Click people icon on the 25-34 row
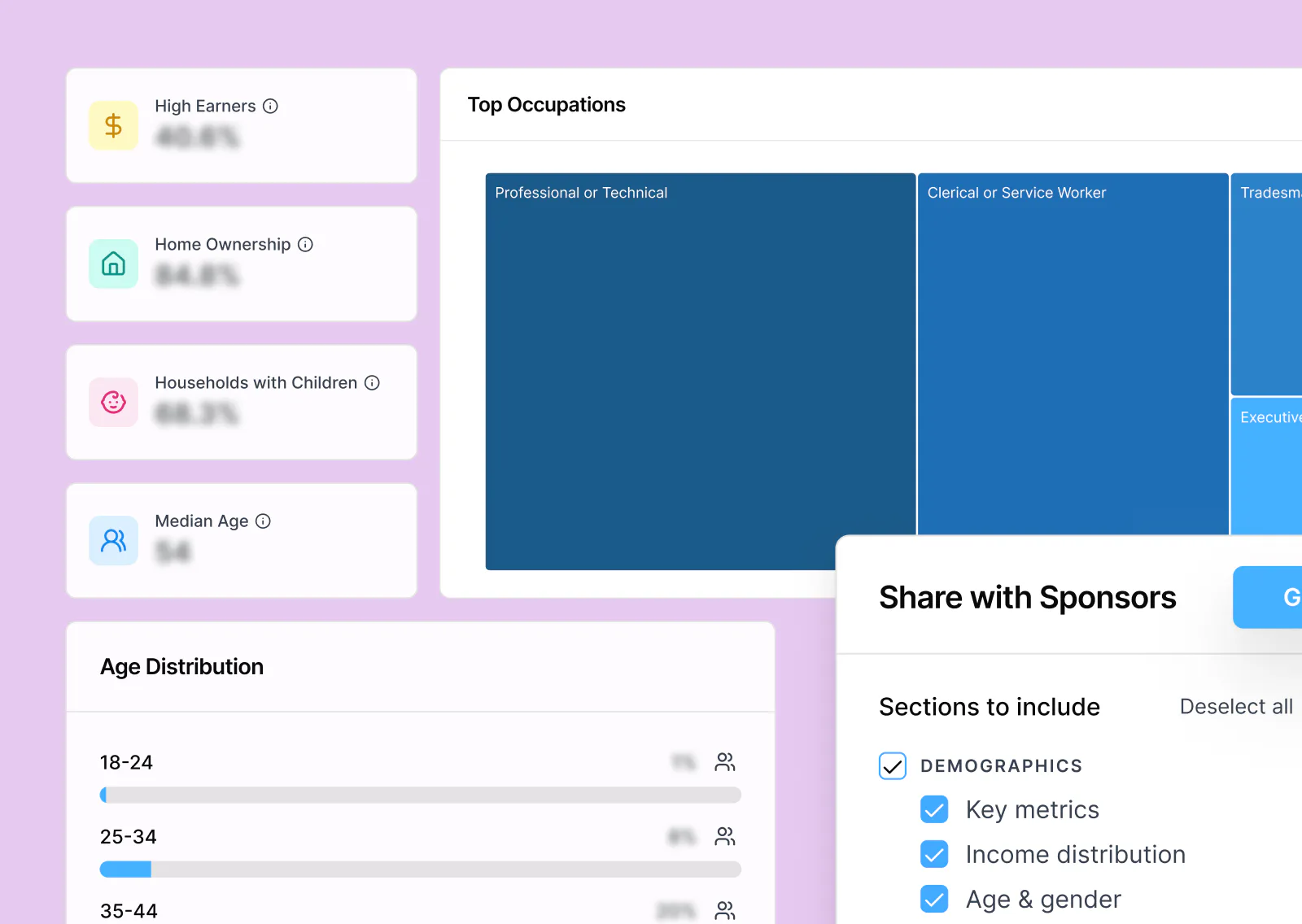Viewport: 1302px width, 924px height. pyautogui.click(x=725, y=836)
